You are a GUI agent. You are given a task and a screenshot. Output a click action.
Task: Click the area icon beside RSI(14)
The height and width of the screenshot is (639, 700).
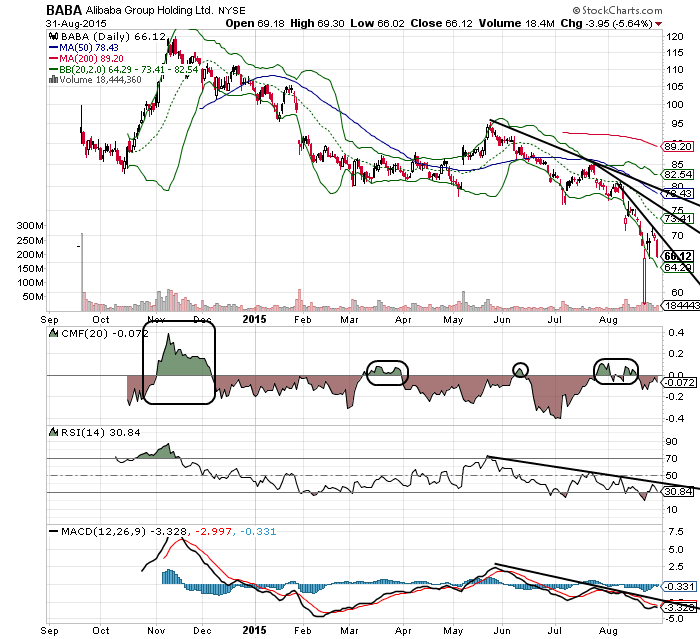point(54,432)
